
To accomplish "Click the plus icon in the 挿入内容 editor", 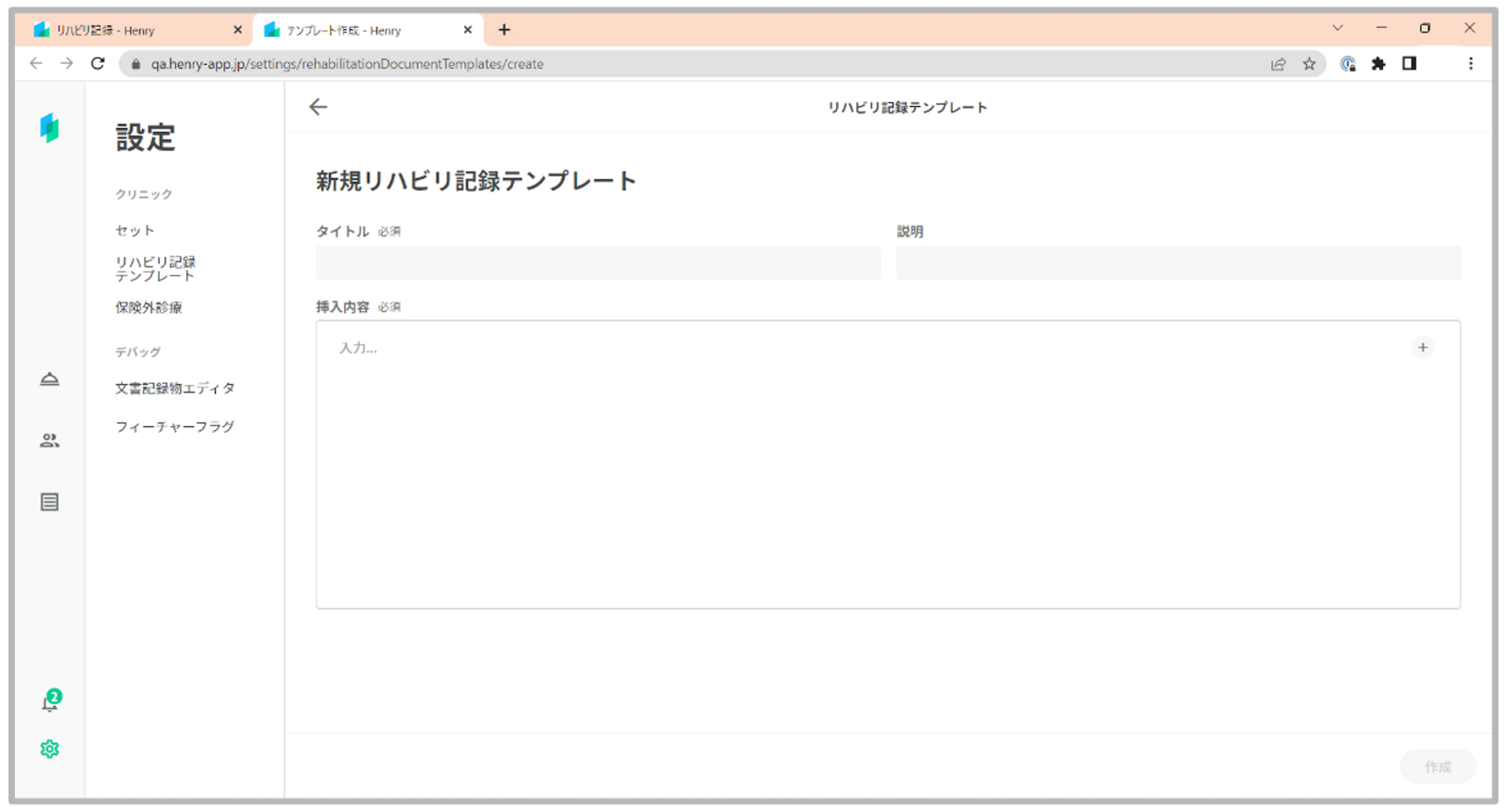I will point(1422,347).
